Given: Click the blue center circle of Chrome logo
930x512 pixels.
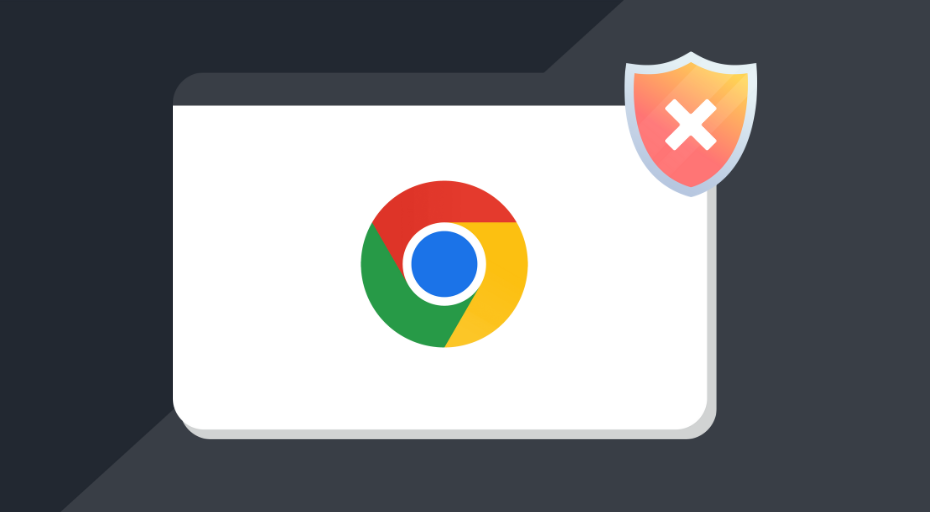Looking at the screenshot, I should (x=444, y=264).
